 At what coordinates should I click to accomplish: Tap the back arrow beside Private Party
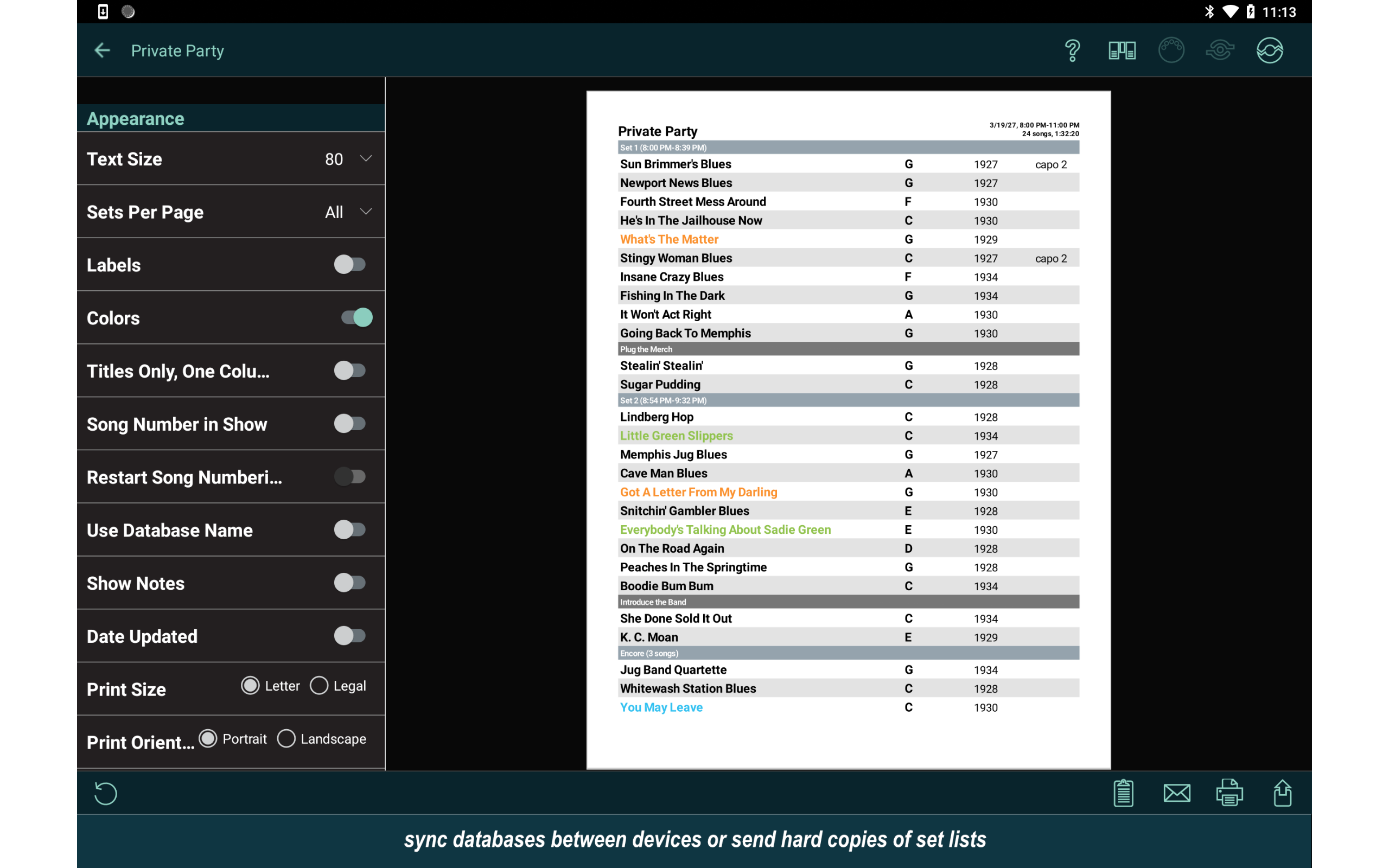pos(102,50)
